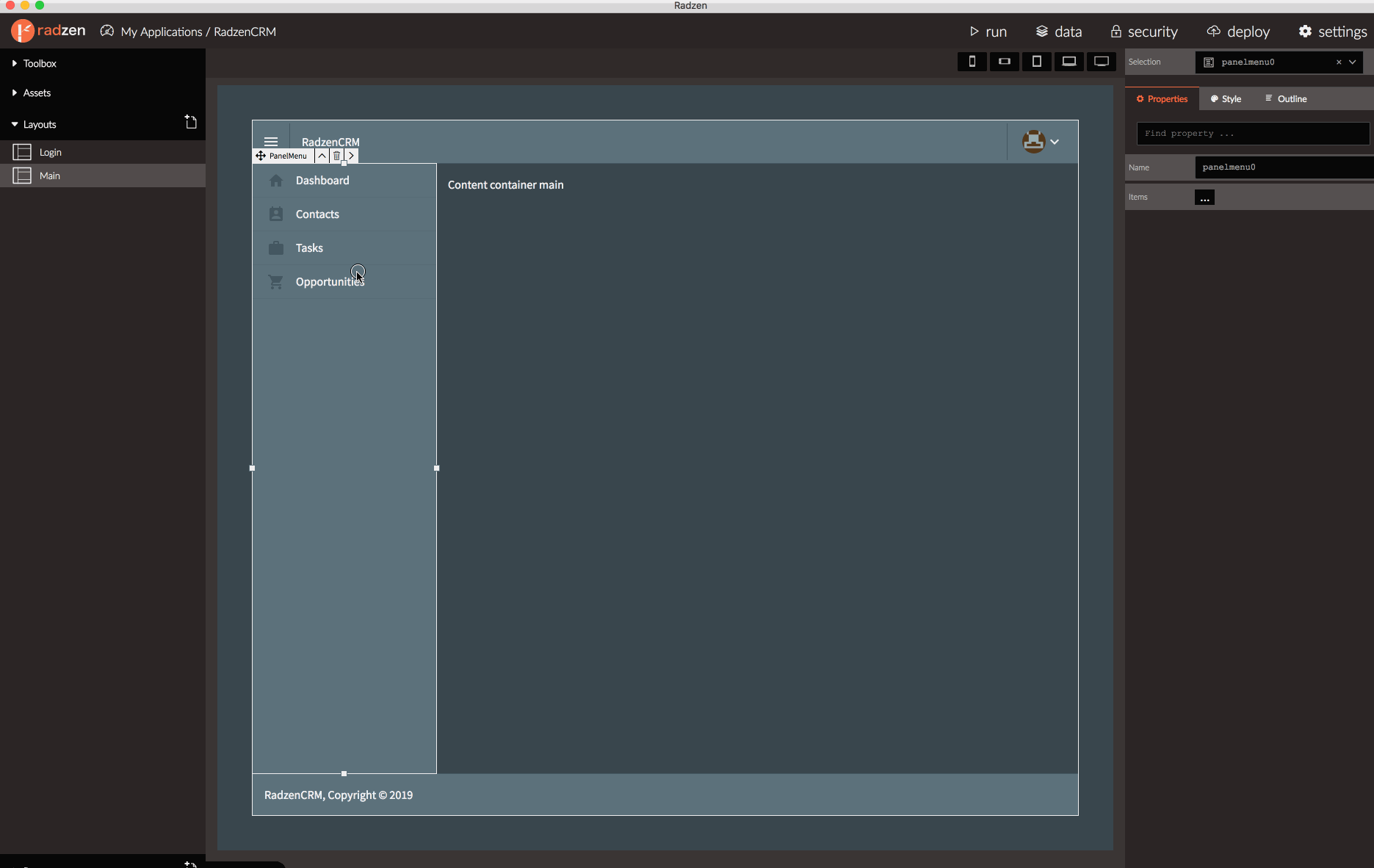Switch to the Style tab
1374x868 pixels.
tap(1226, 99)
